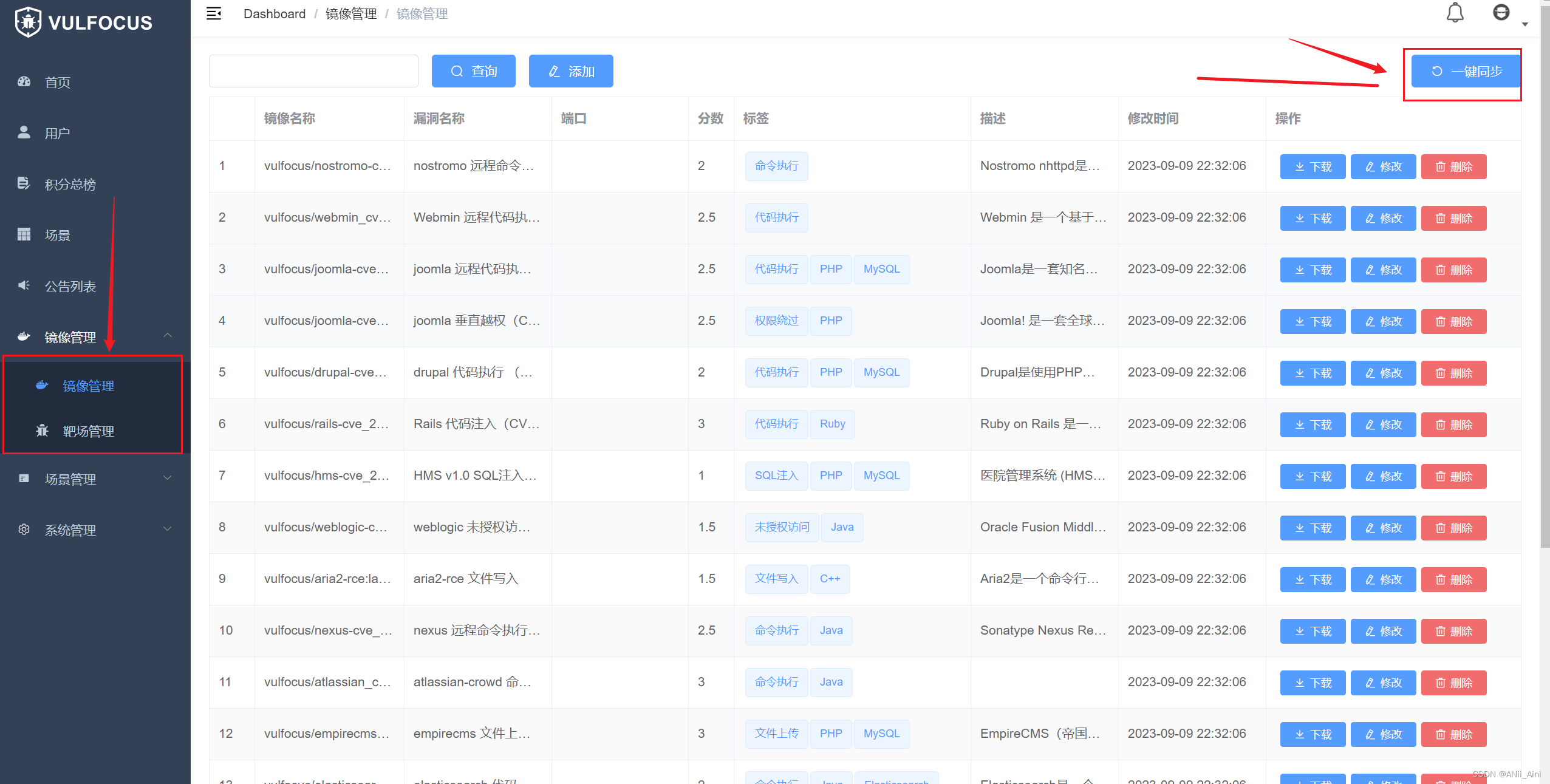Click the dashboard gauge icon for 首页
Viewport: 1550px width, 784px height.
click(x=24, y=81)
